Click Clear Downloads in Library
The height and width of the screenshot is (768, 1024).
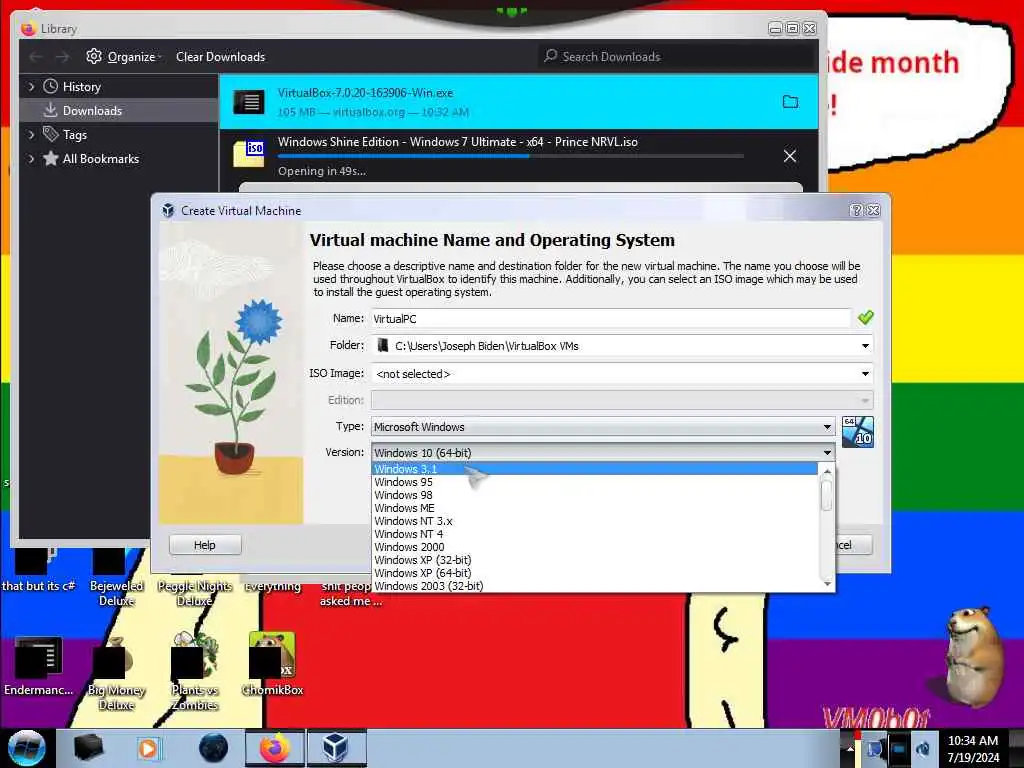[220, 57]
